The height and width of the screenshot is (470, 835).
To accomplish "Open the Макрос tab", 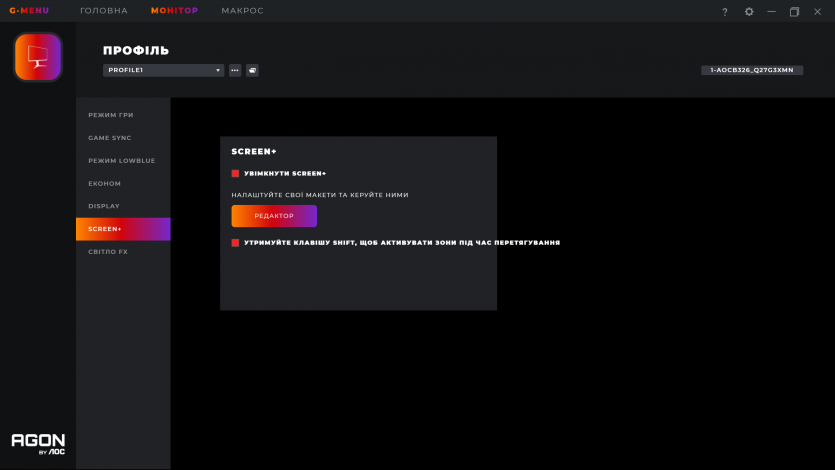I will (242, 10).
